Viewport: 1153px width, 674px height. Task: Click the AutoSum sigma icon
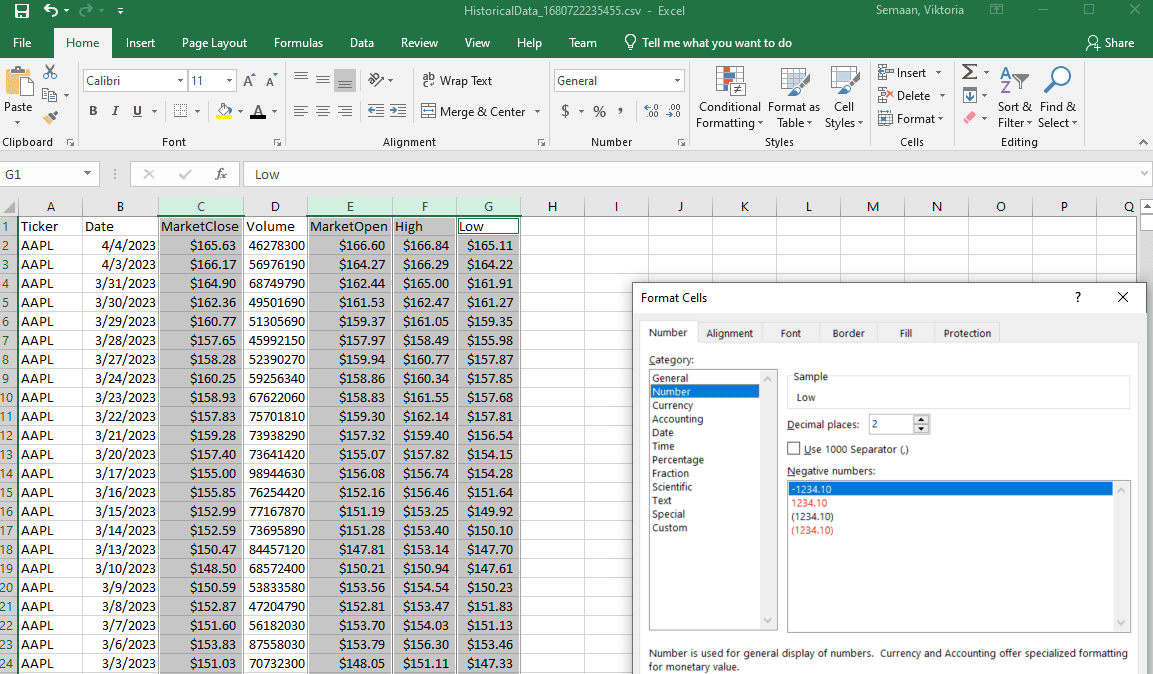pyautogui.click(x=968, y=73)
